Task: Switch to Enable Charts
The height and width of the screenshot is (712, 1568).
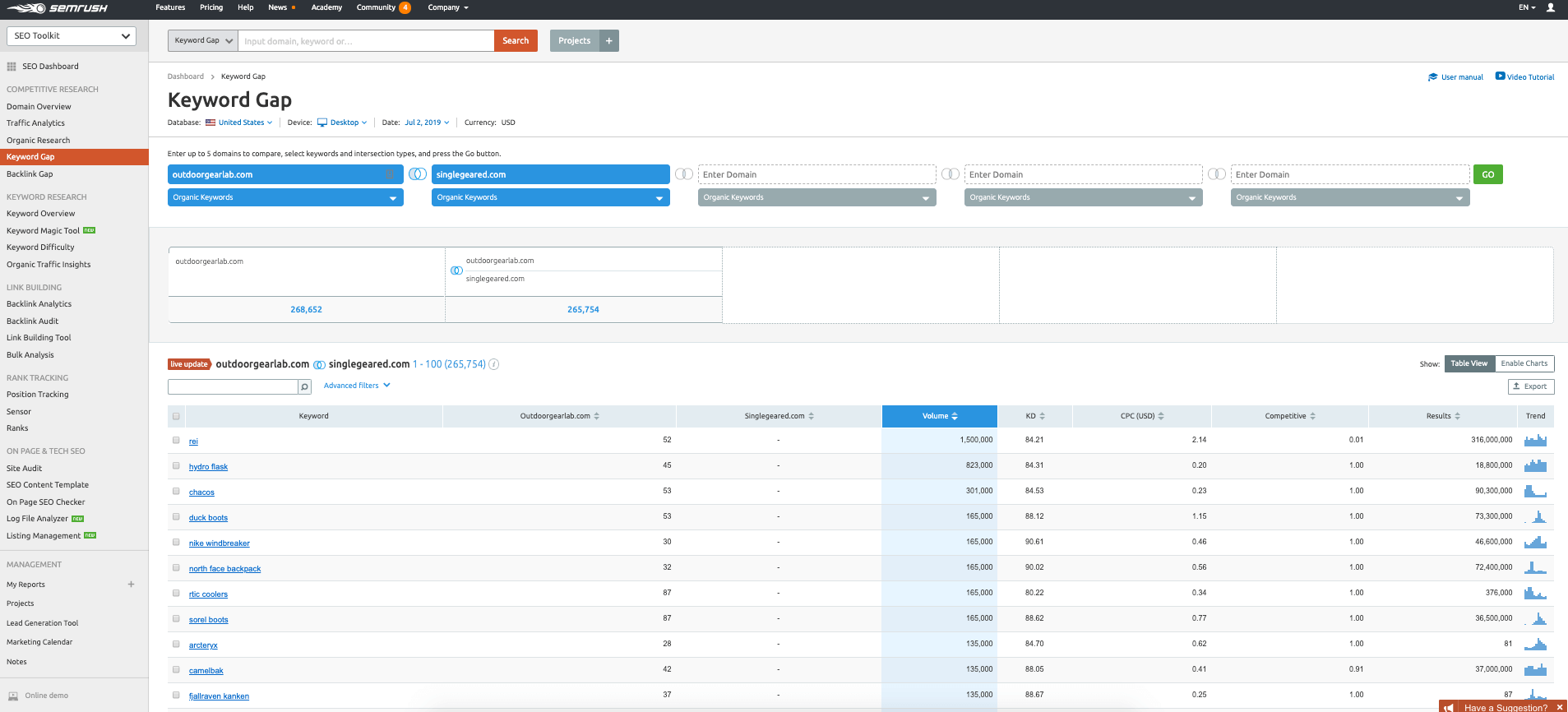Action: (x=1524, y=363)
